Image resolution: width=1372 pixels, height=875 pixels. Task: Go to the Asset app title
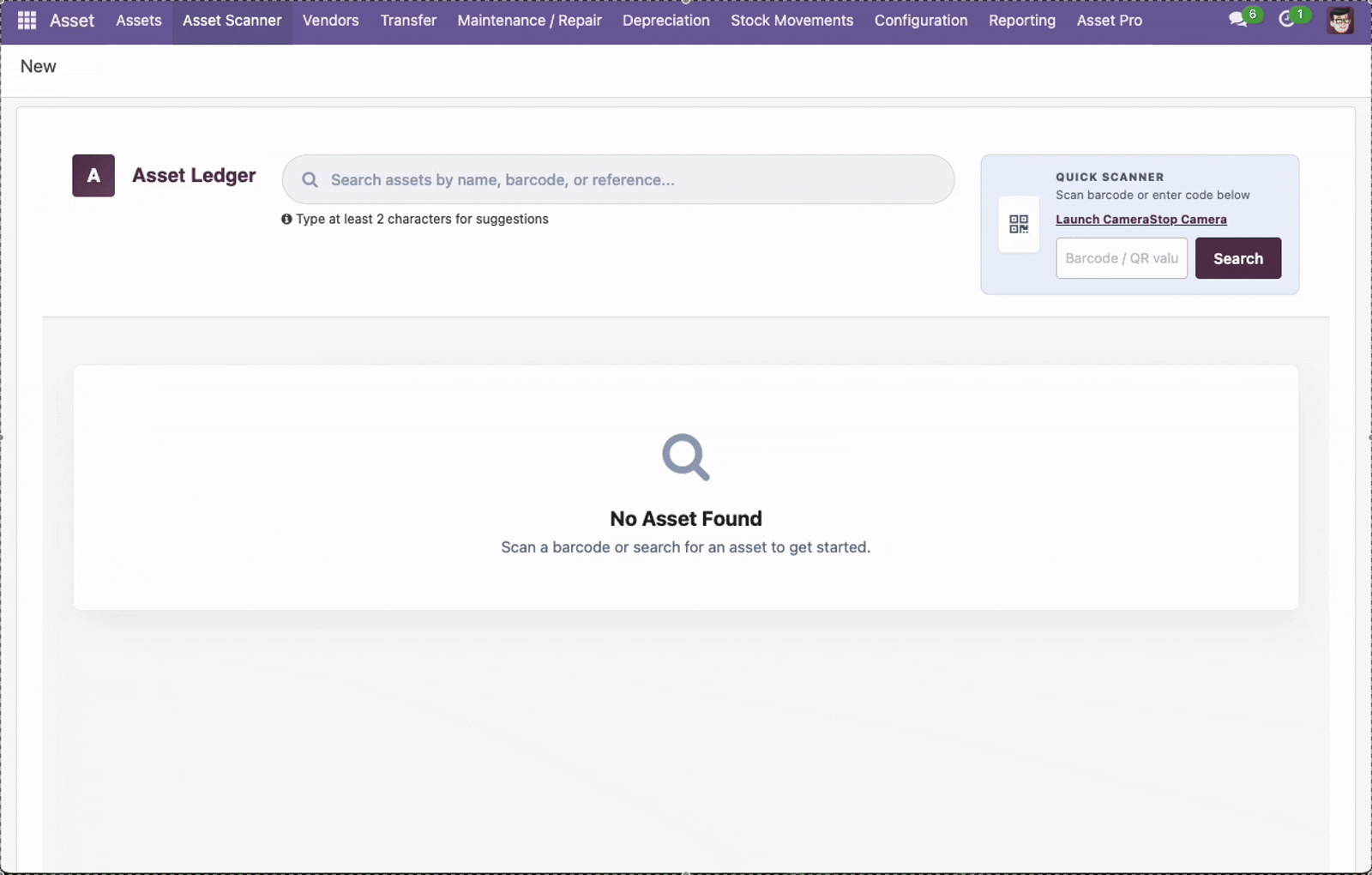(x=72, y=21)
